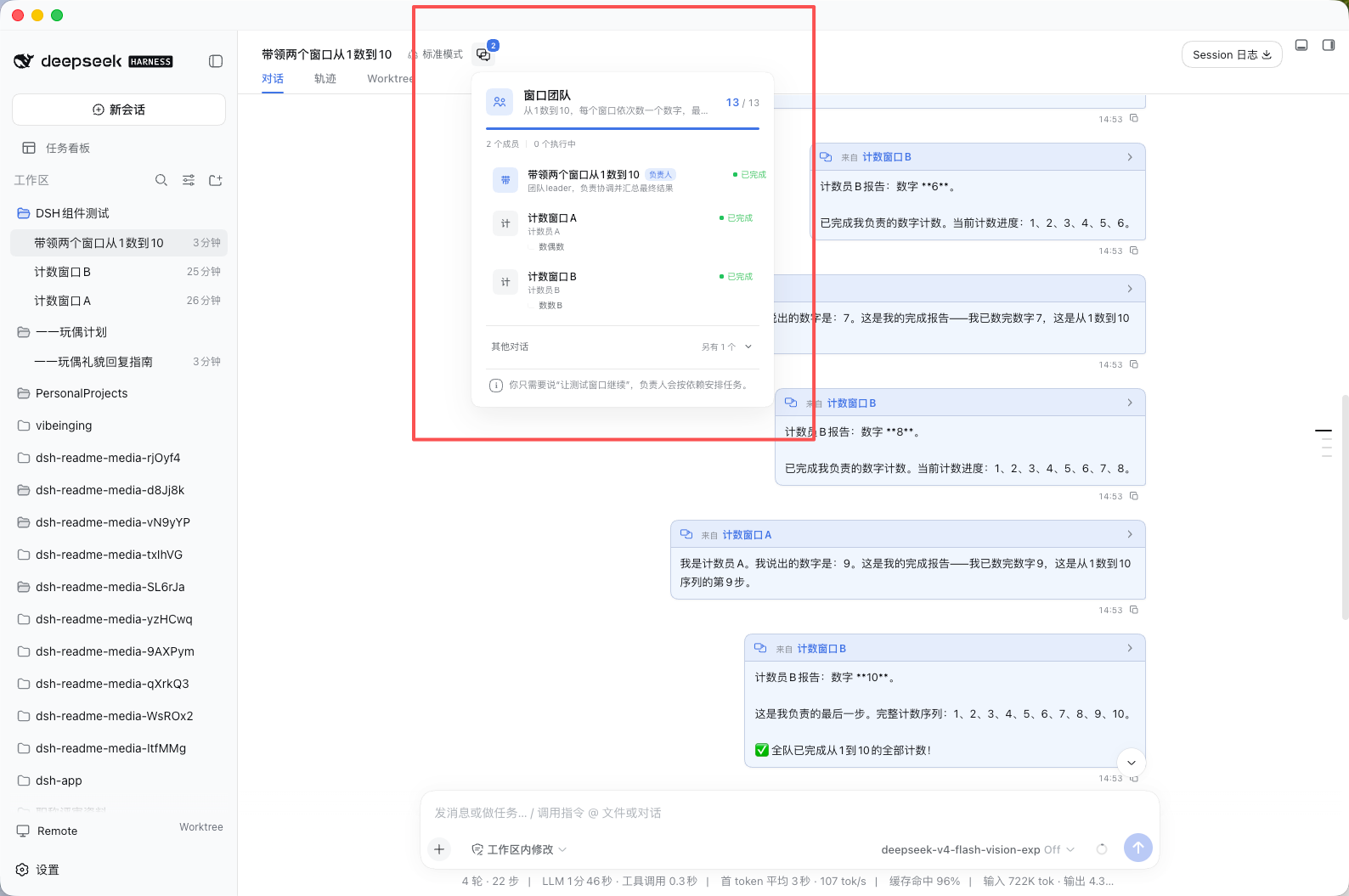Screen dimensions: 1349x896
Task: Click 缓存命中 96% in status bar
Action: pos(924,881)
